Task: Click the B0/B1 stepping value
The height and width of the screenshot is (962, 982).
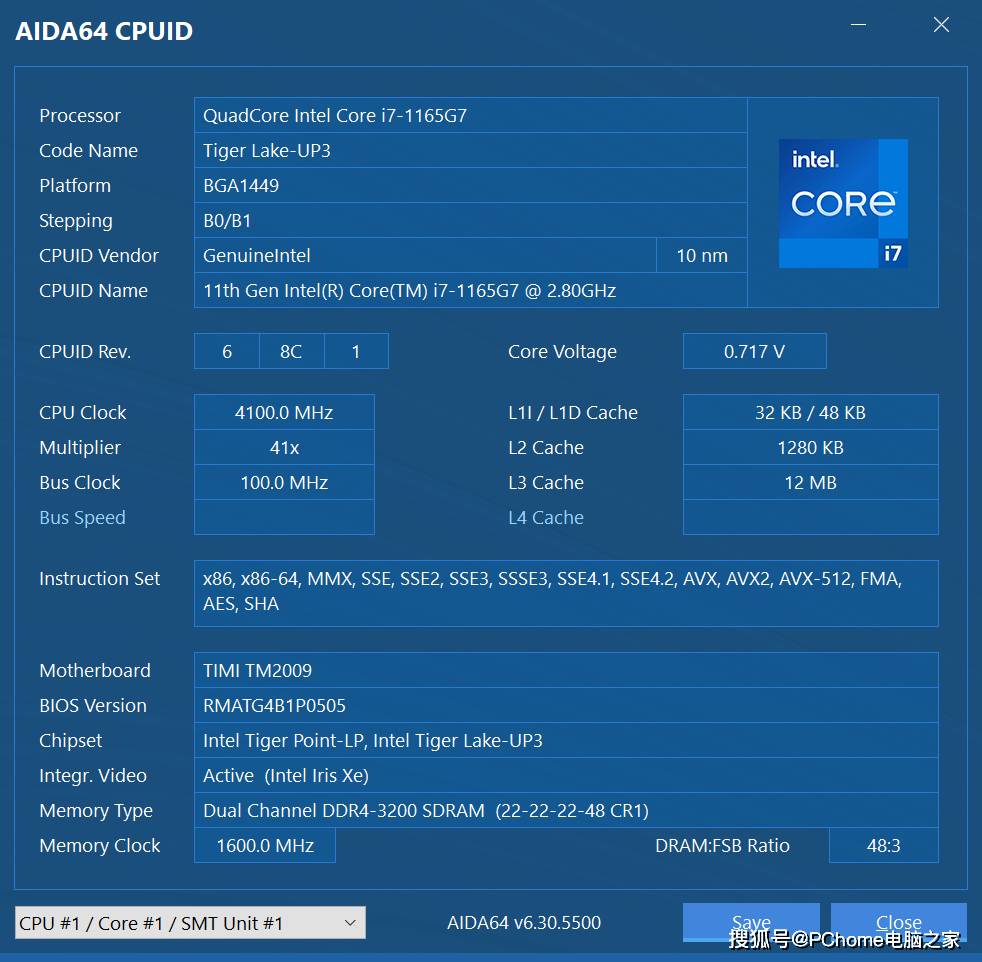Action: pyautogui.click(x=470, y=220)
